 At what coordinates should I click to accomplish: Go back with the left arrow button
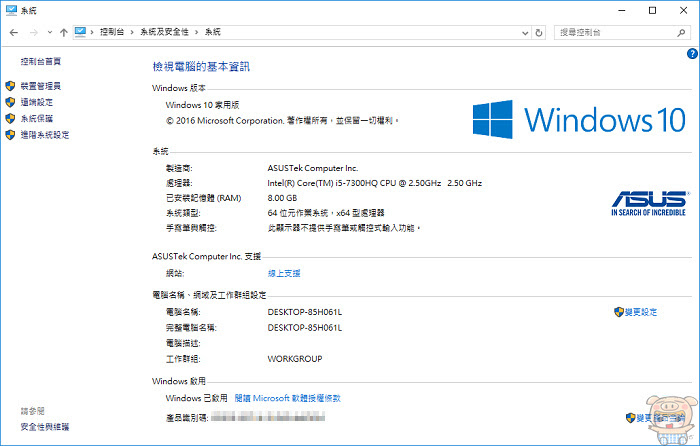(14, 33)
